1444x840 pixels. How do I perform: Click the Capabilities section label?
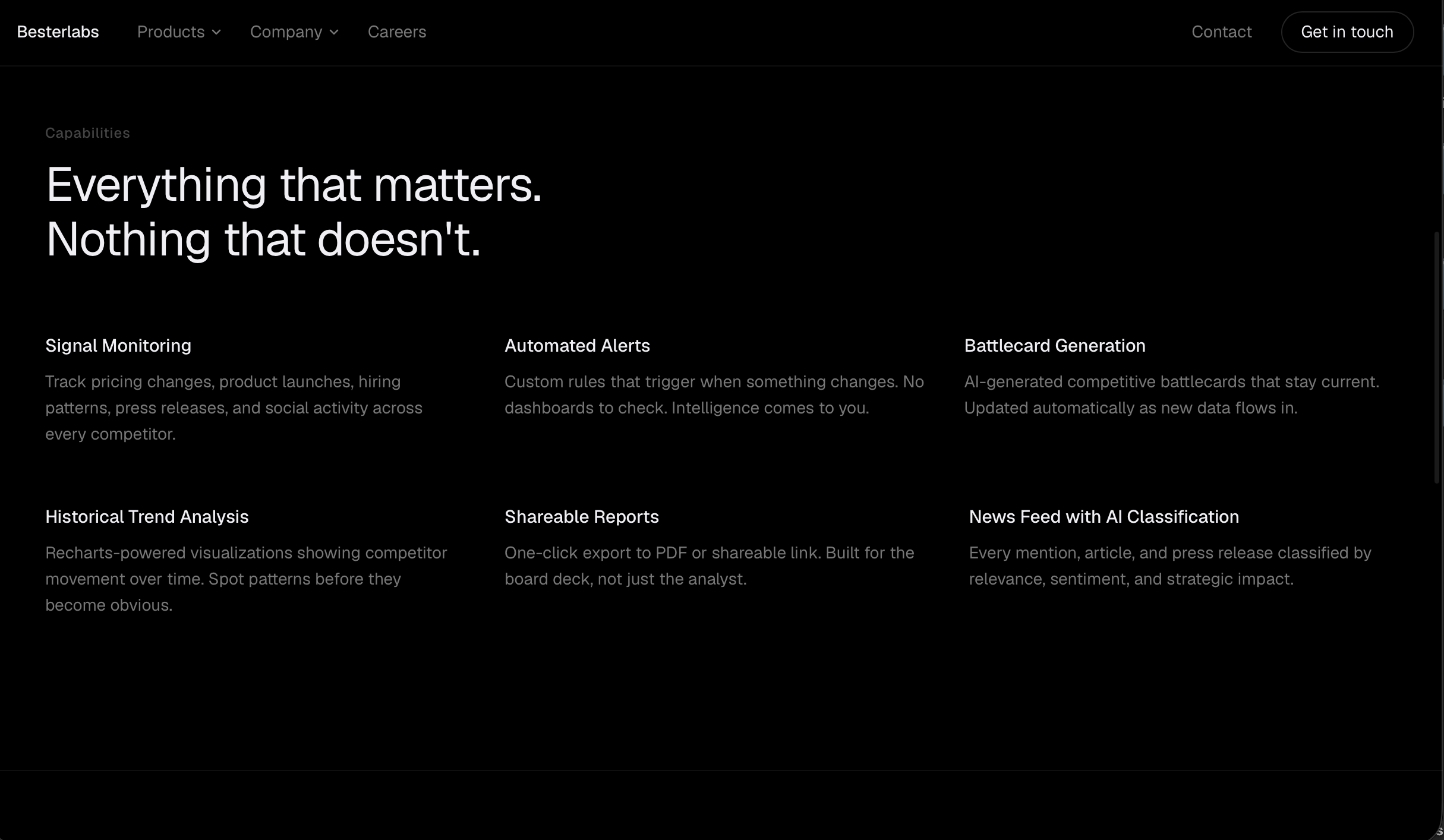pos(87,133)
